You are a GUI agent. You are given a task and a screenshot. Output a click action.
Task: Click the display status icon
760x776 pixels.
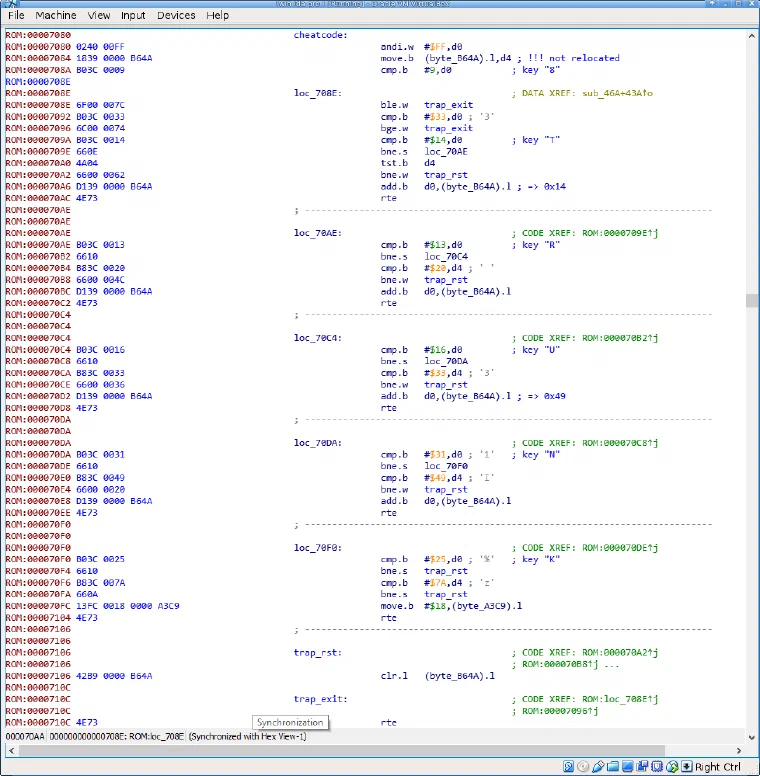[x=627, y=767]
